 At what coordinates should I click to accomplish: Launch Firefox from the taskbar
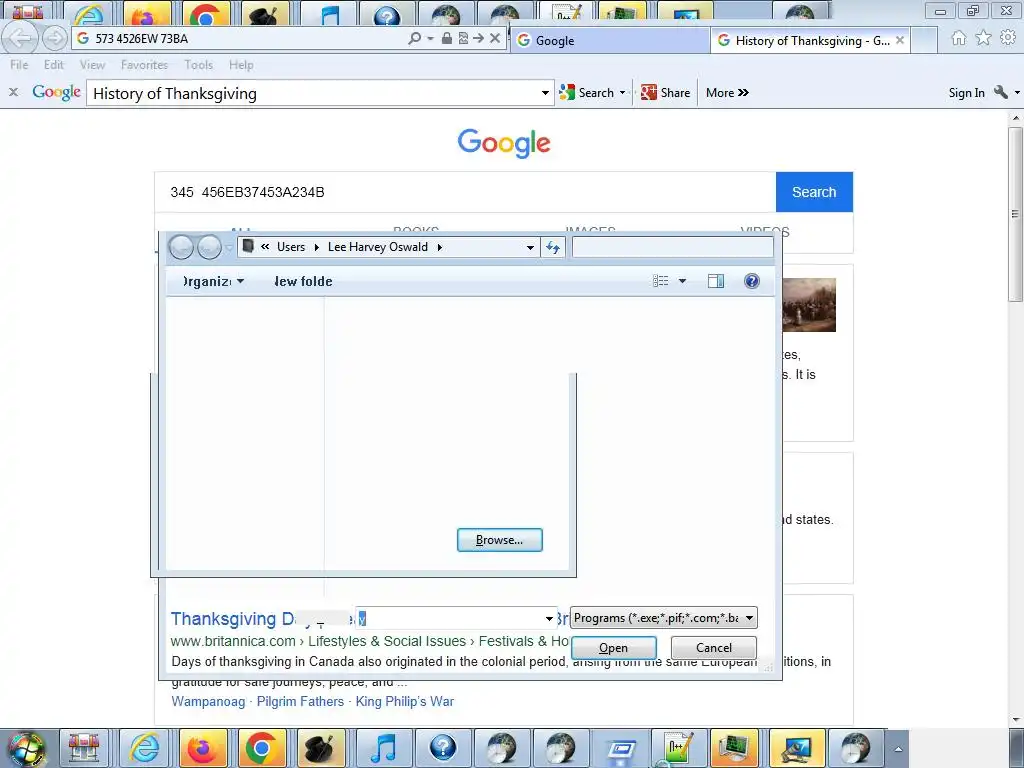pyautogui.click(x=202, y=748)
